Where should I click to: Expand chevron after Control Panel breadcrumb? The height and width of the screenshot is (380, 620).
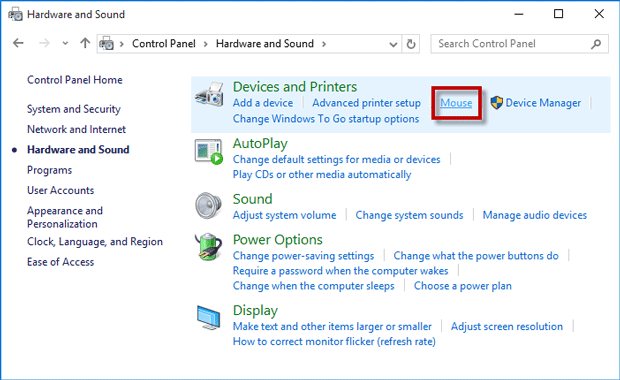coord(206,44)
